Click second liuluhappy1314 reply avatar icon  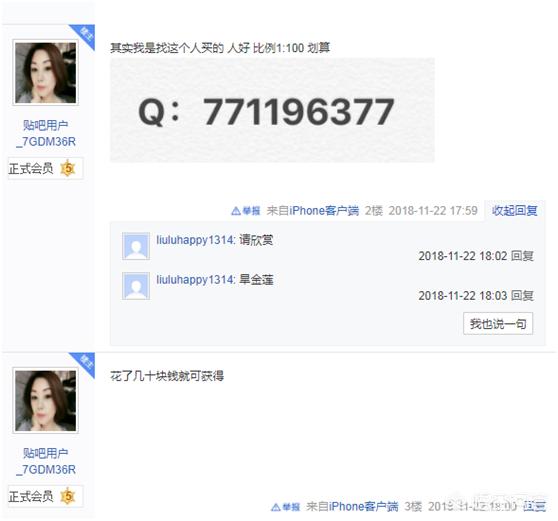click(x=136, y=286)
